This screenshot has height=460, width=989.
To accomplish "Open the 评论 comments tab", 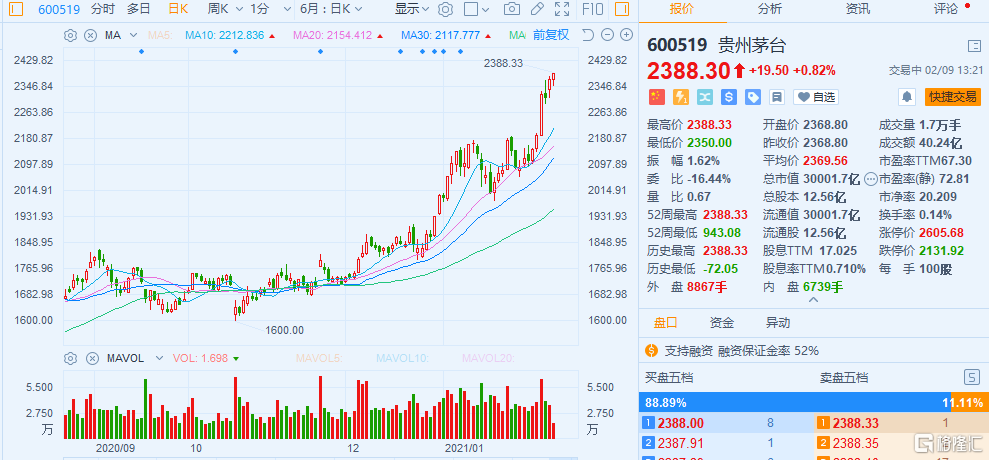I will tap(945, 9).
